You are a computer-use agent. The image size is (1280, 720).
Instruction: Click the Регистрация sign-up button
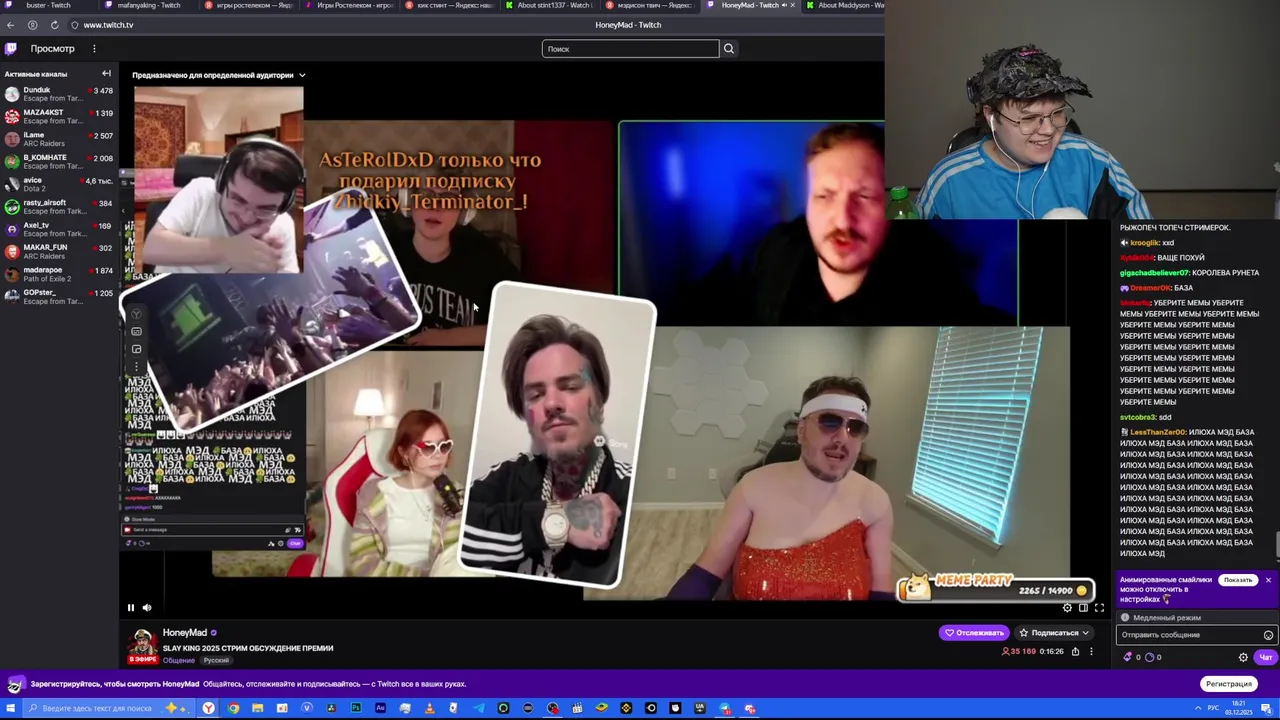pyautogui.click(x=1228, y=684)
